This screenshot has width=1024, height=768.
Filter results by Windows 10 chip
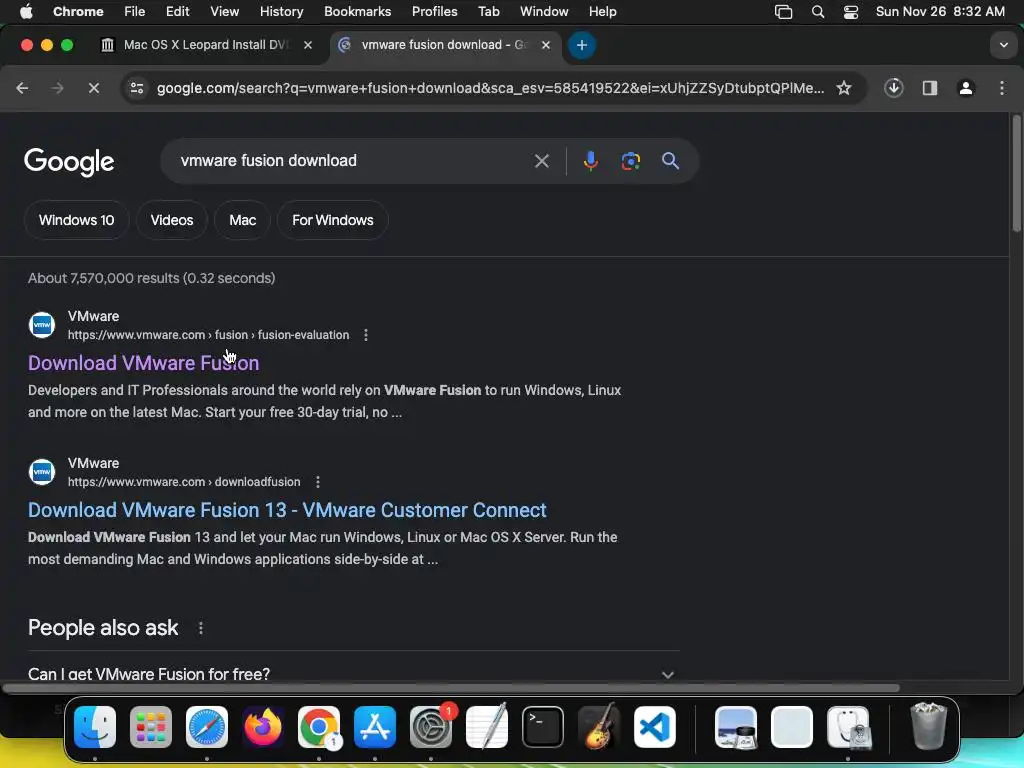76,220
